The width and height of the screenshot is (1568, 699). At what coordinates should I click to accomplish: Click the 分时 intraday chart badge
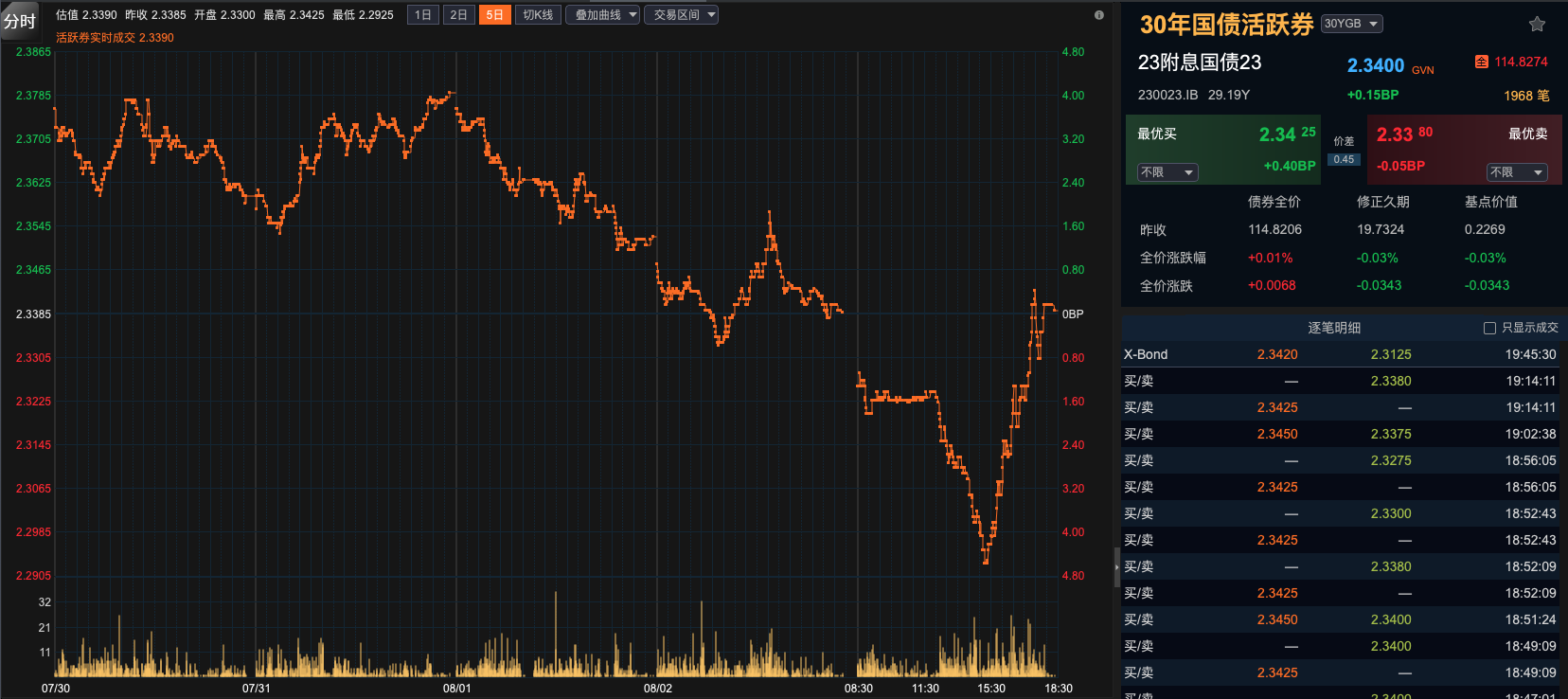point(20,21)
